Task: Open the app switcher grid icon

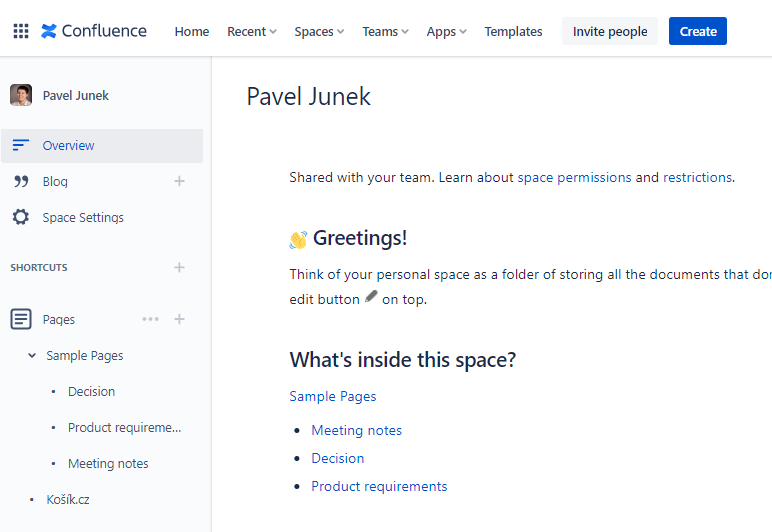Action: point(21,31)
